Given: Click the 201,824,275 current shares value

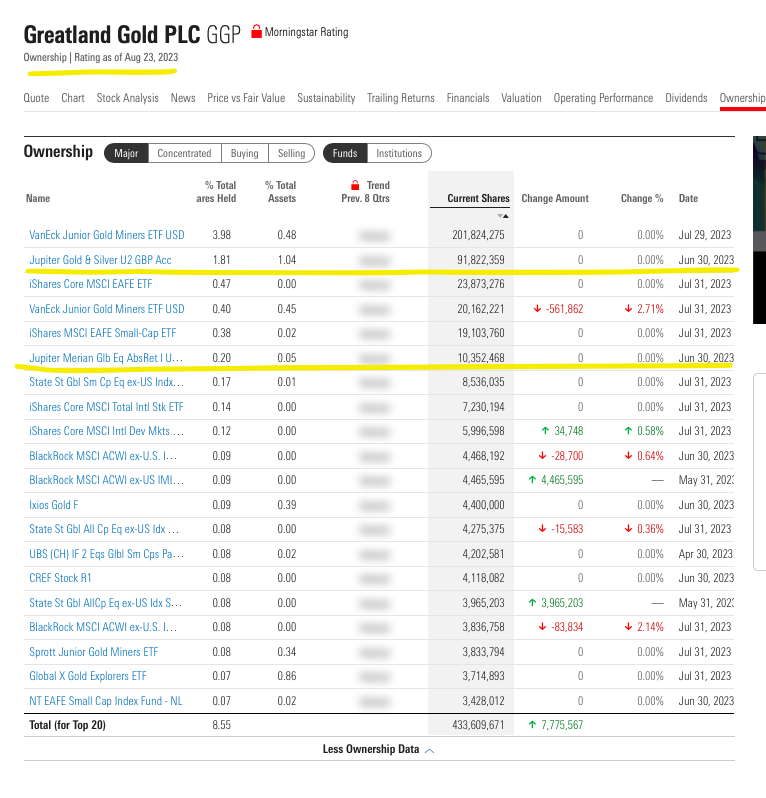Looking at the screenshot, I should (x=478, y=235).
